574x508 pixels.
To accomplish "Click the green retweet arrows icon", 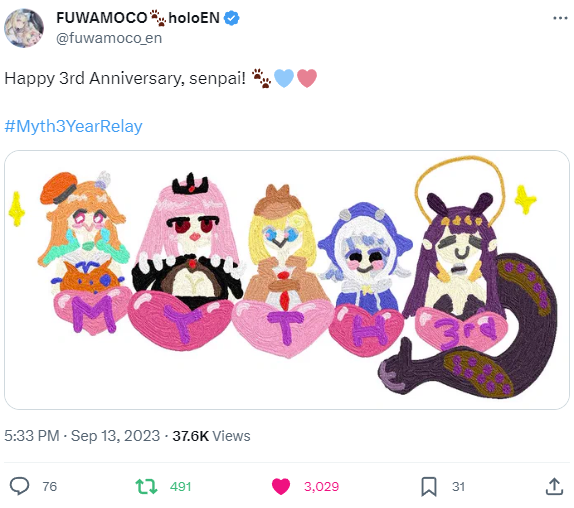I will tap(146, 487).
